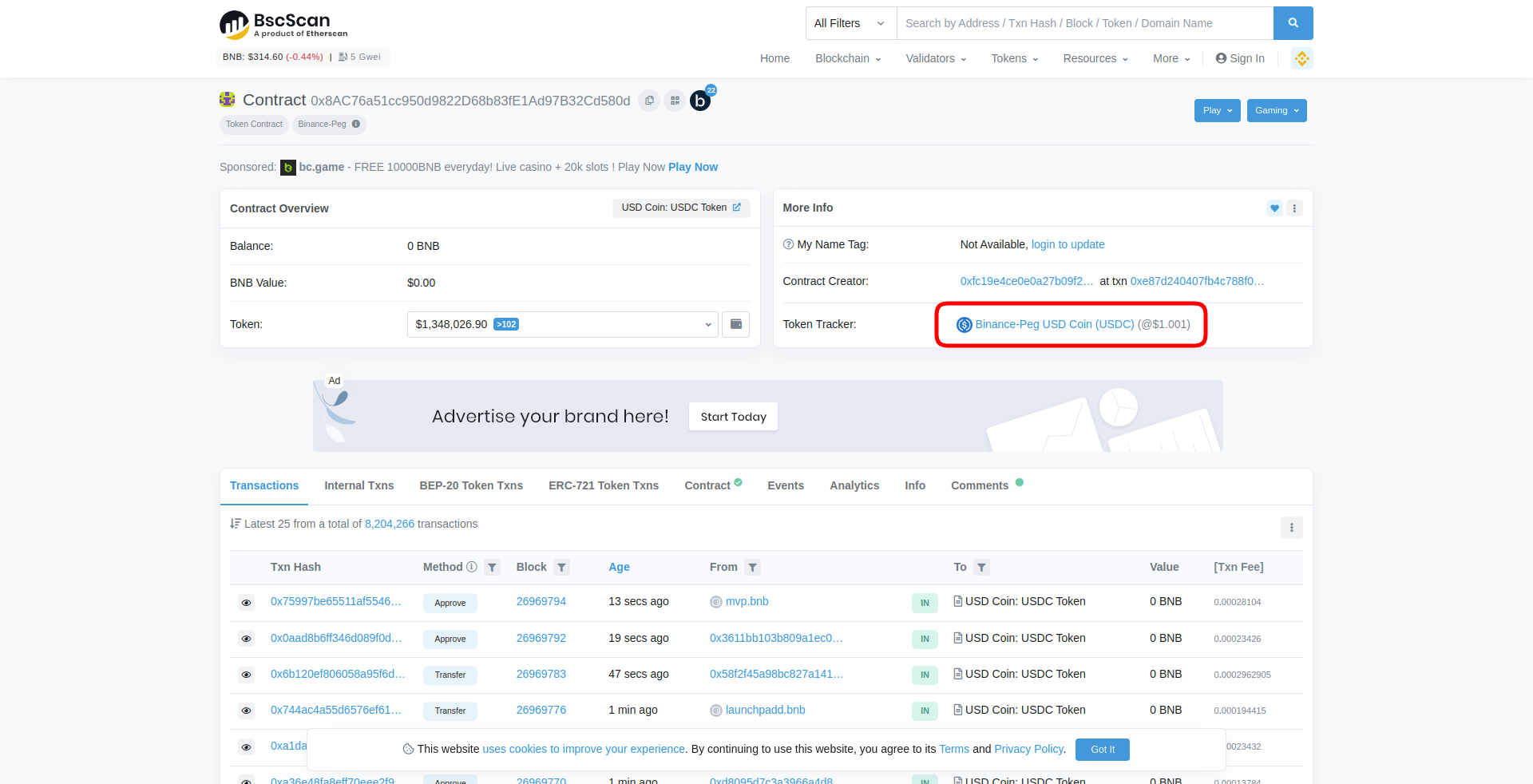This screenshot has height=784, width=1533.
Task: Open the Comments tab
Action: tap(987, 485)
